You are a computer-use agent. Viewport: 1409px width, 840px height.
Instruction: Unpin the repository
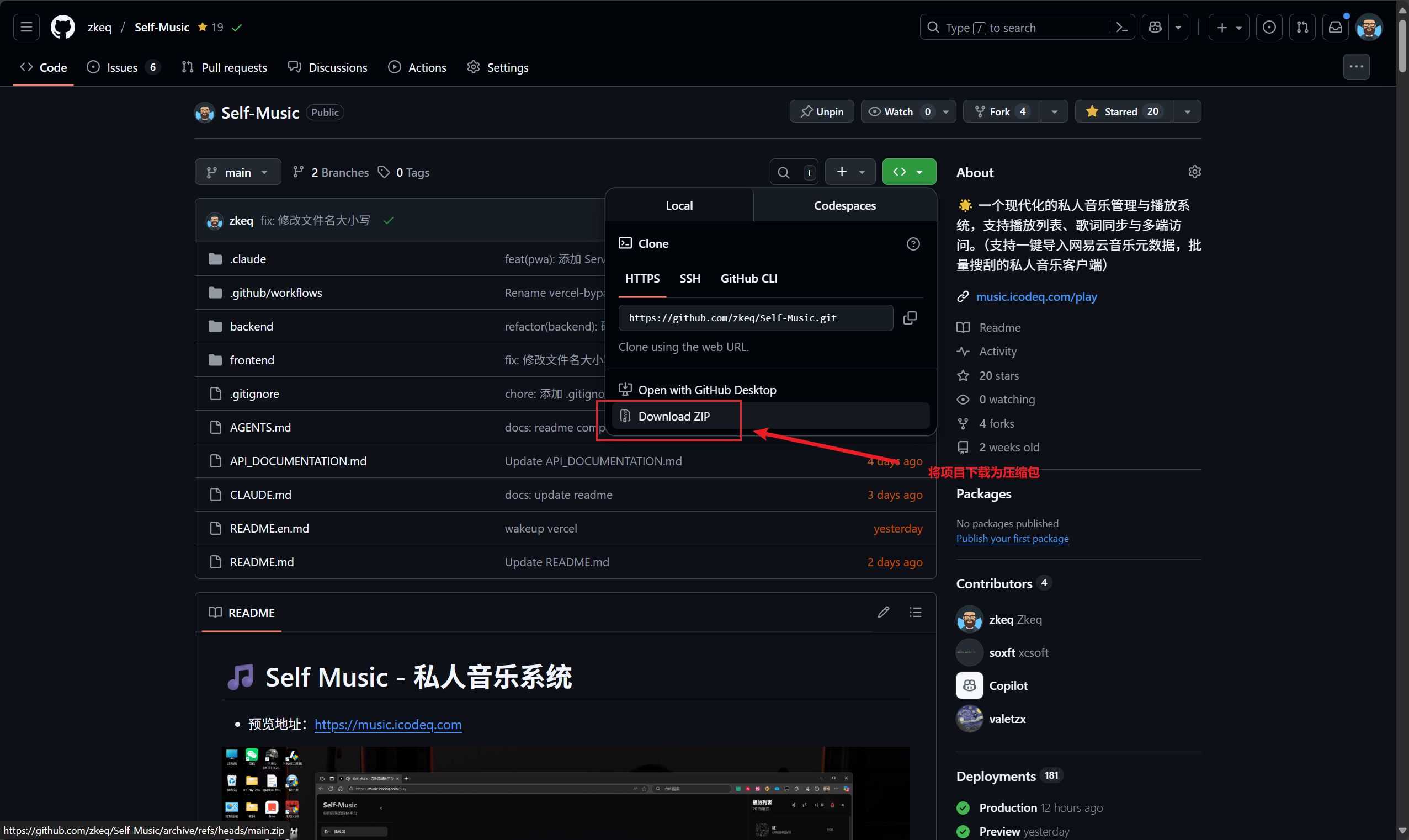(822, 111)
